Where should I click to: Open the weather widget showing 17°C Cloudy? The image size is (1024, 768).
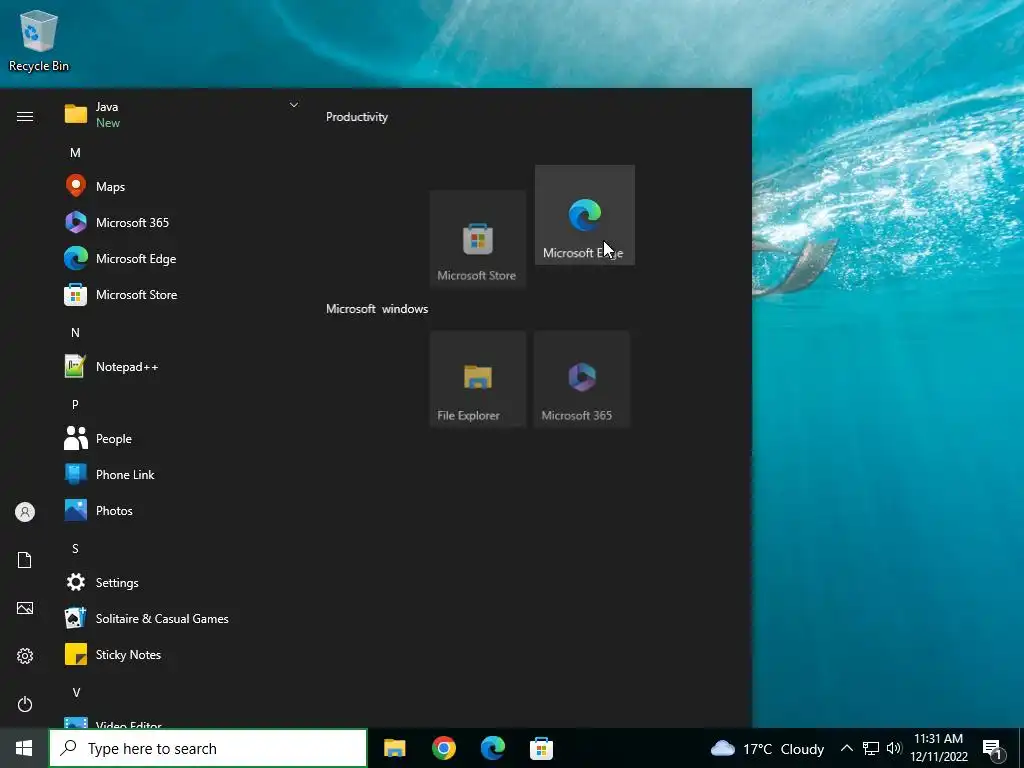(767, 748)
